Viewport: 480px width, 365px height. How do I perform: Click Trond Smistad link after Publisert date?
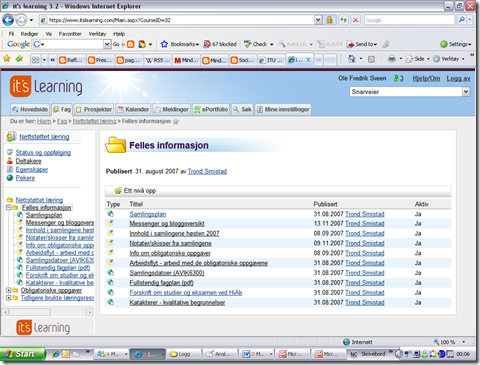pos(207,171)
